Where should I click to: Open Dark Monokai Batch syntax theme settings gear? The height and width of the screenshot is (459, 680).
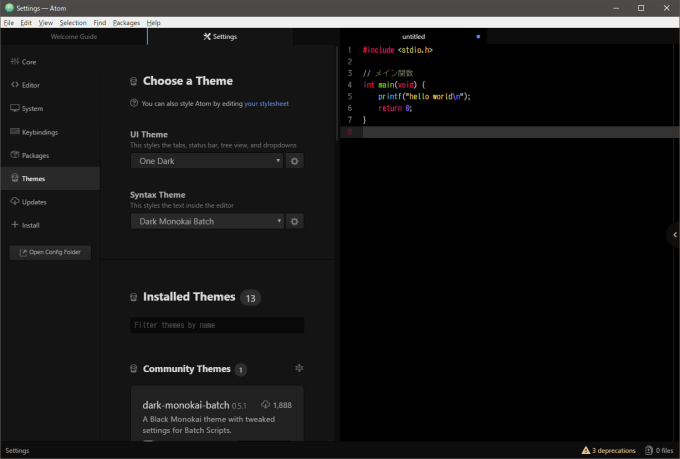point(294,221)
